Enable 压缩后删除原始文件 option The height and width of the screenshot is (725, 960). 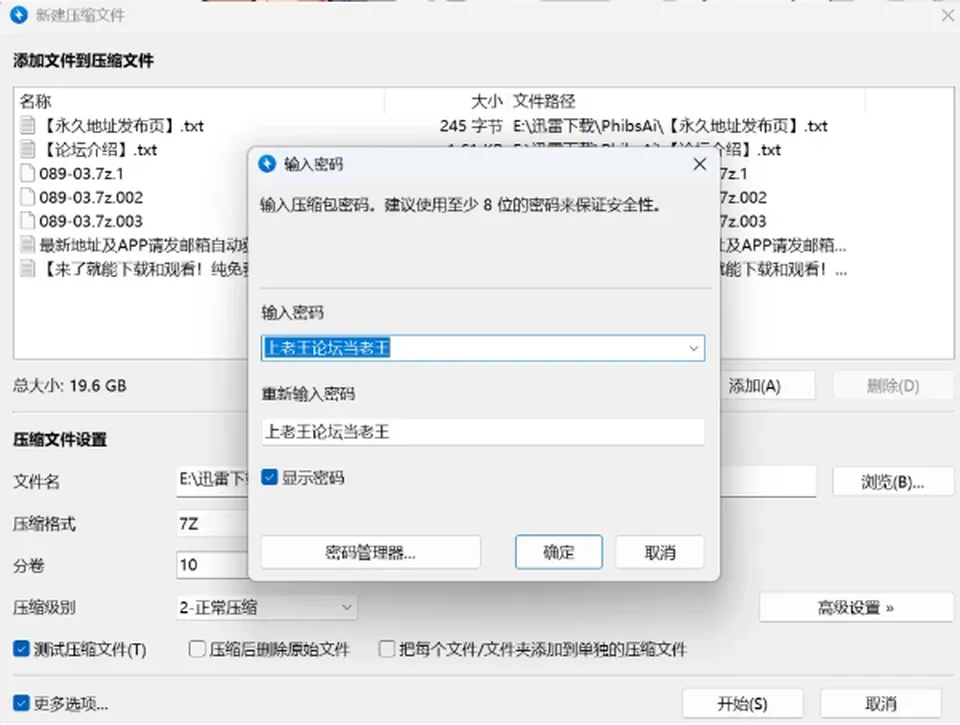pos(197,649)
